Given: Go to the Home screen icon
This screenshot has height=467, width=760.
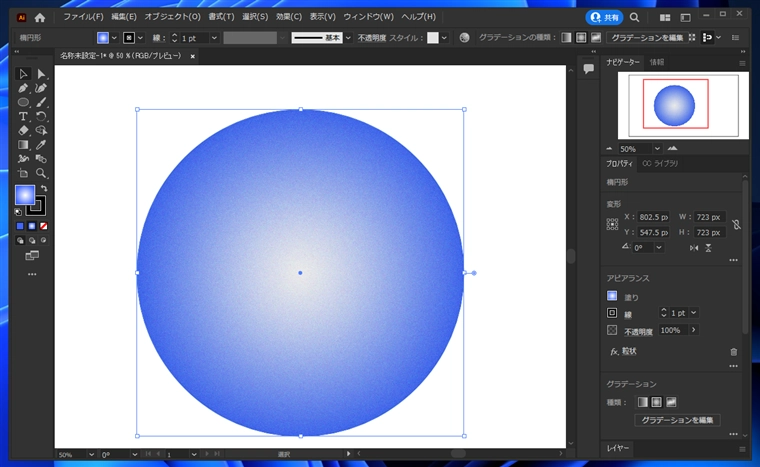Looking at the screenshot, I should (x=40, y=17).
